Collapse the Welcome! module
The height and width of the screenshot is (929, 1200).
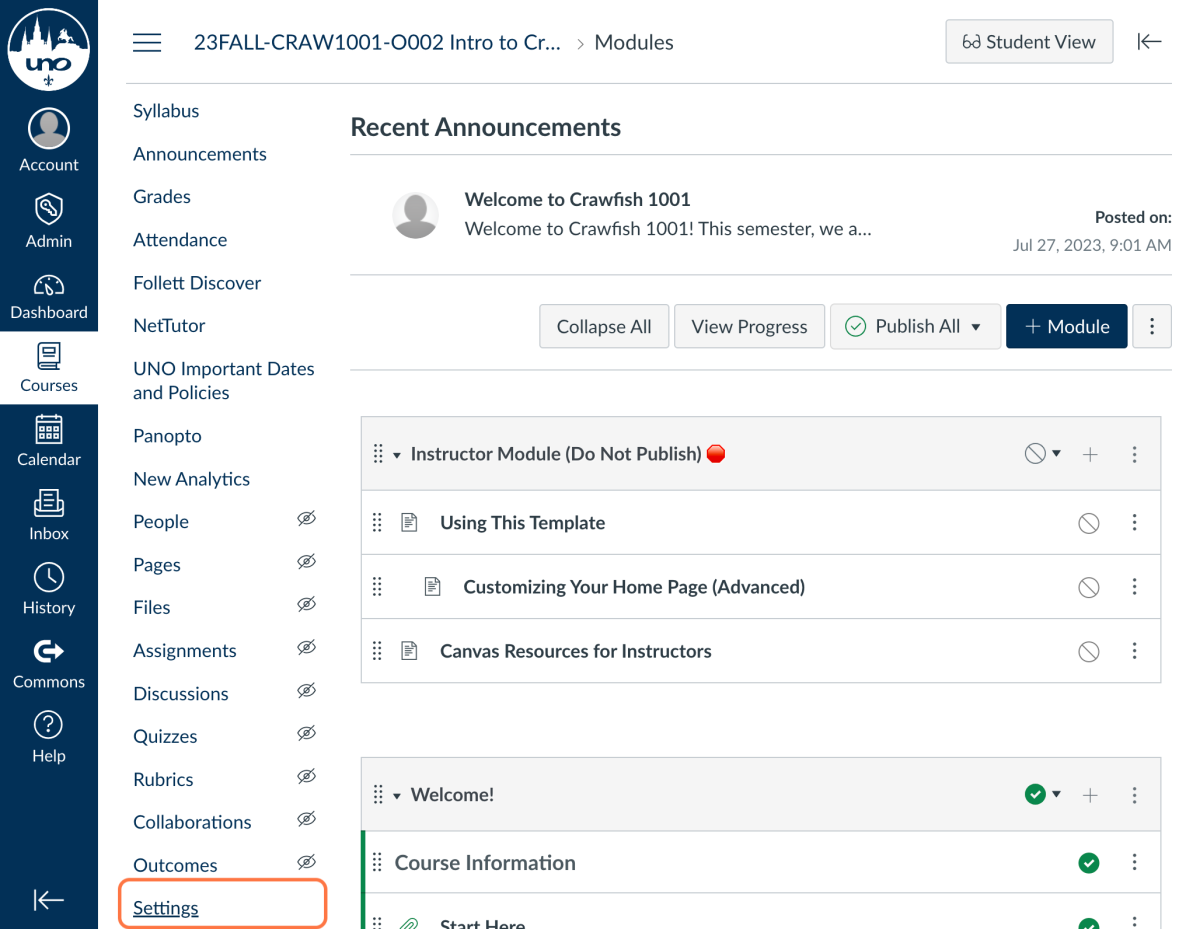click(x=397, y=796)
